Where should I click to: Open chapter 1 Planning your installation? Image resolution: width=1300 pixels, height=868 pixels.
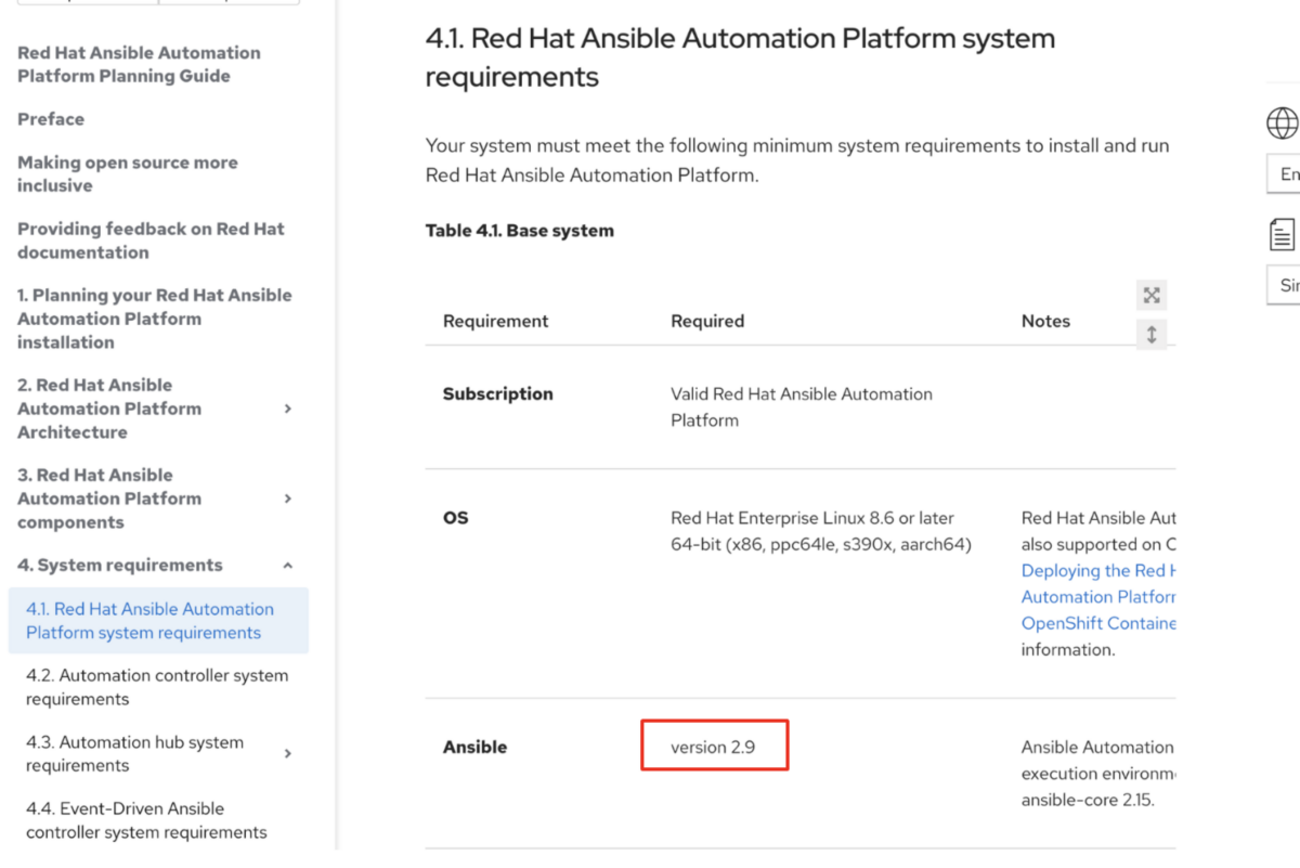[x=154, y=318]
